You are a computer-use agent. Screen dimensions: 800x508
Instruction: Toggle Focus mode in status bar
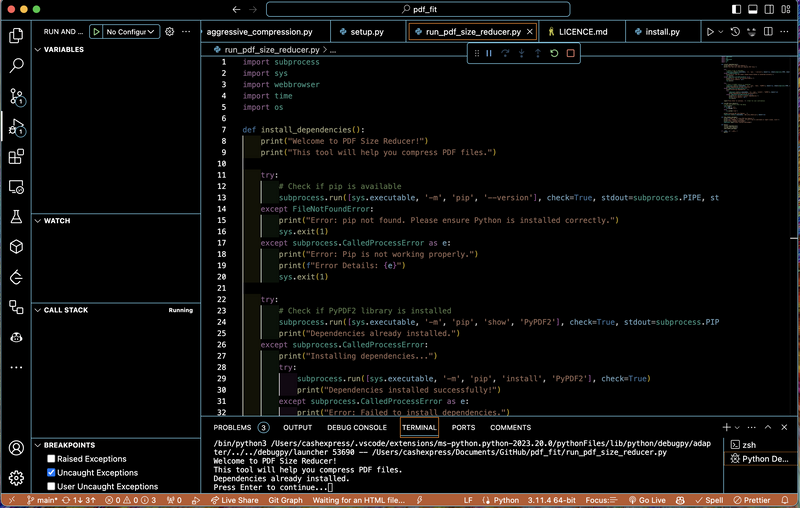pyautogui.click(x=602, y=500)
